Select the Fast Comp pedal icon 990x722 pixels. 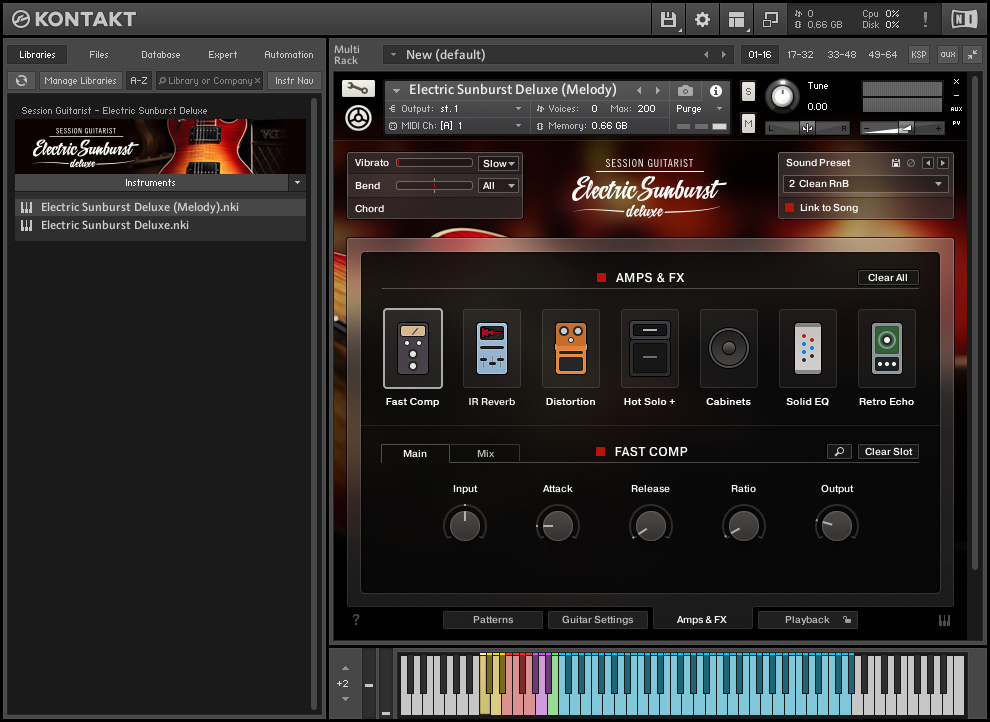[412, 348]
